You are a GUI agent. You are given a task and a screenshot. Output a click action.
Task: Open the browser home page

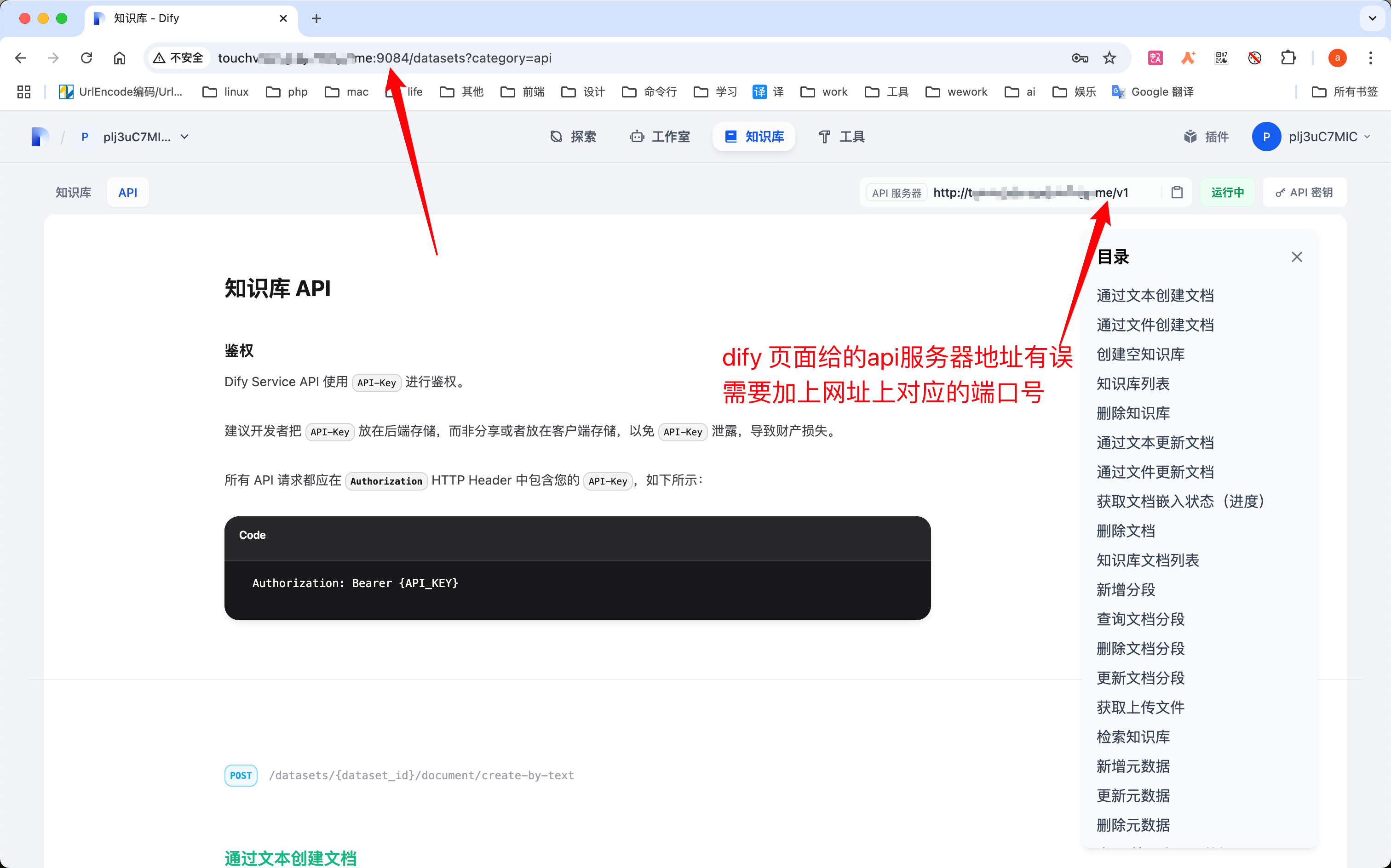120,58
